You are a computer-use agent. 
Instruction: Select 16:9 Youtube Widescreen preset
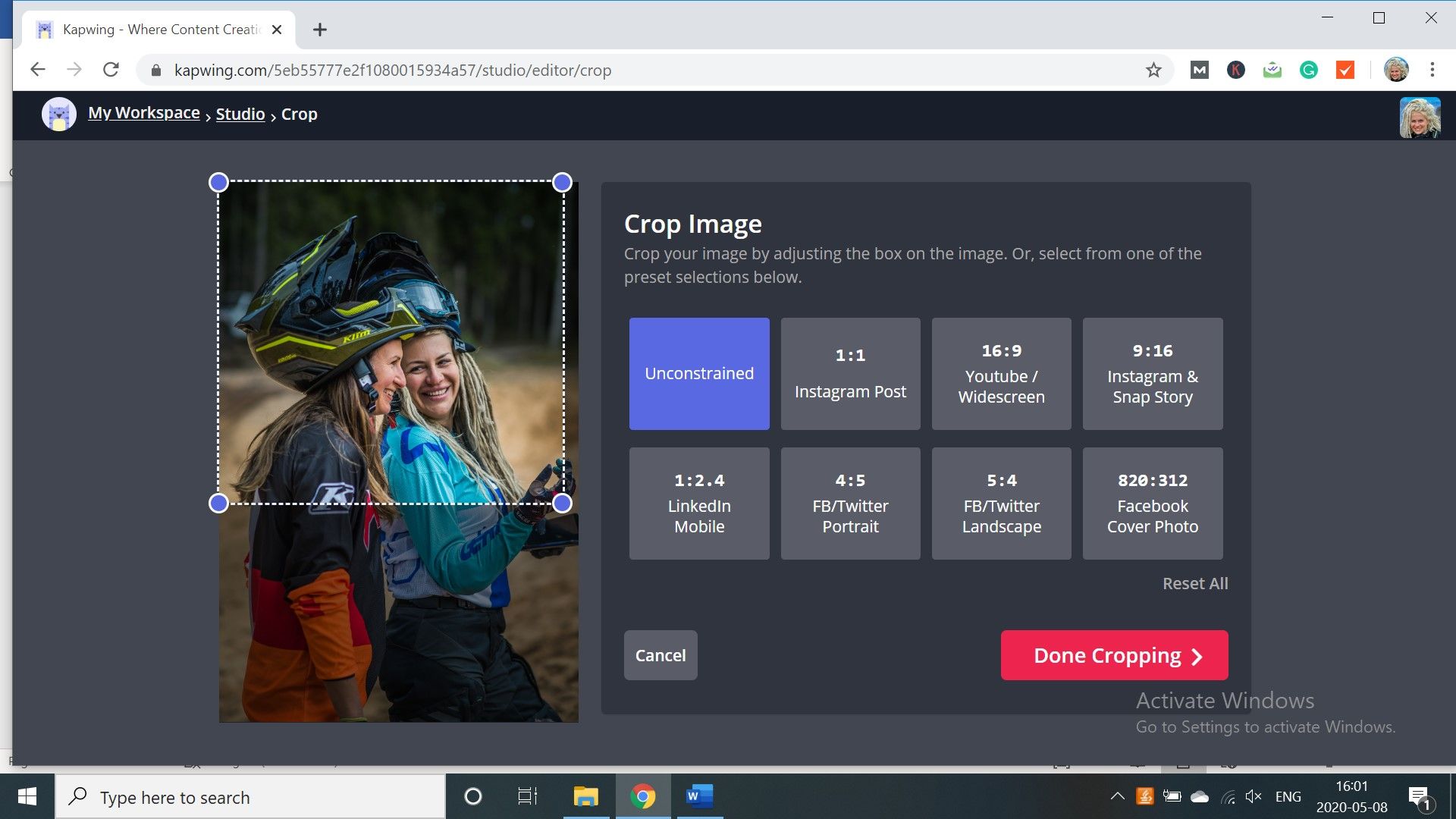point(1001,374)
